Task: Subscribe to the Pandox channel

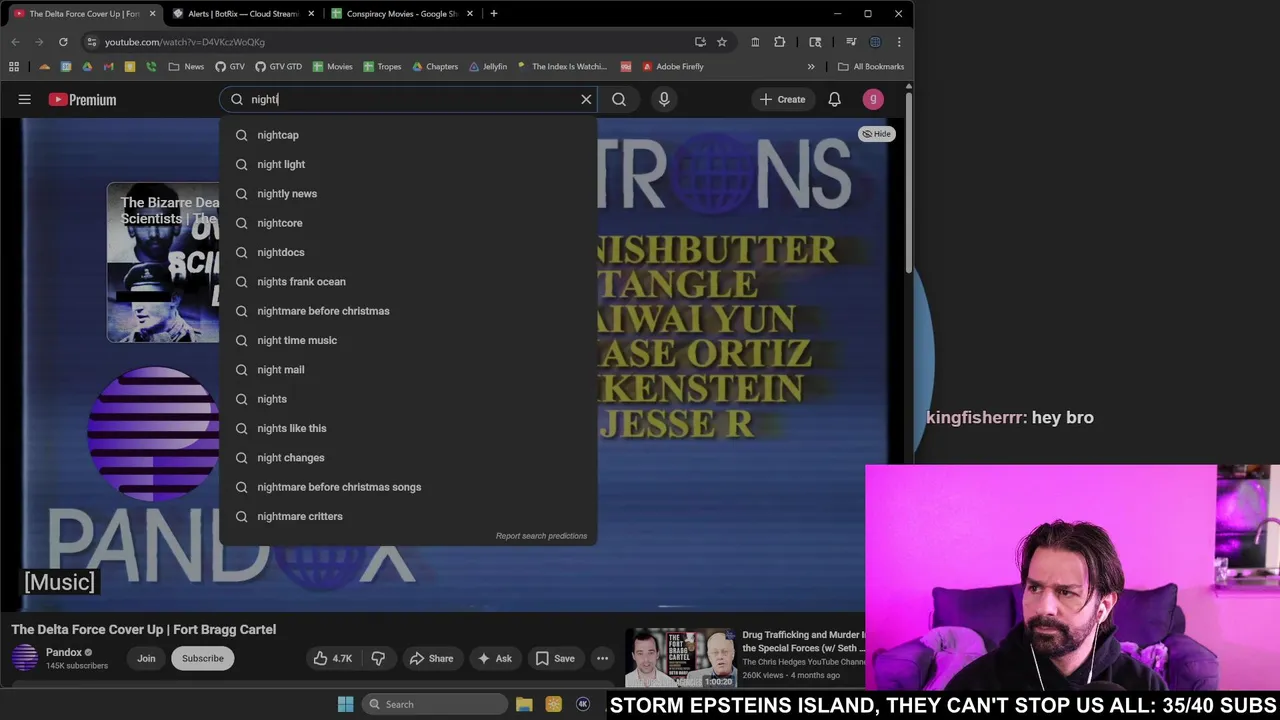Action: [202, 658]
